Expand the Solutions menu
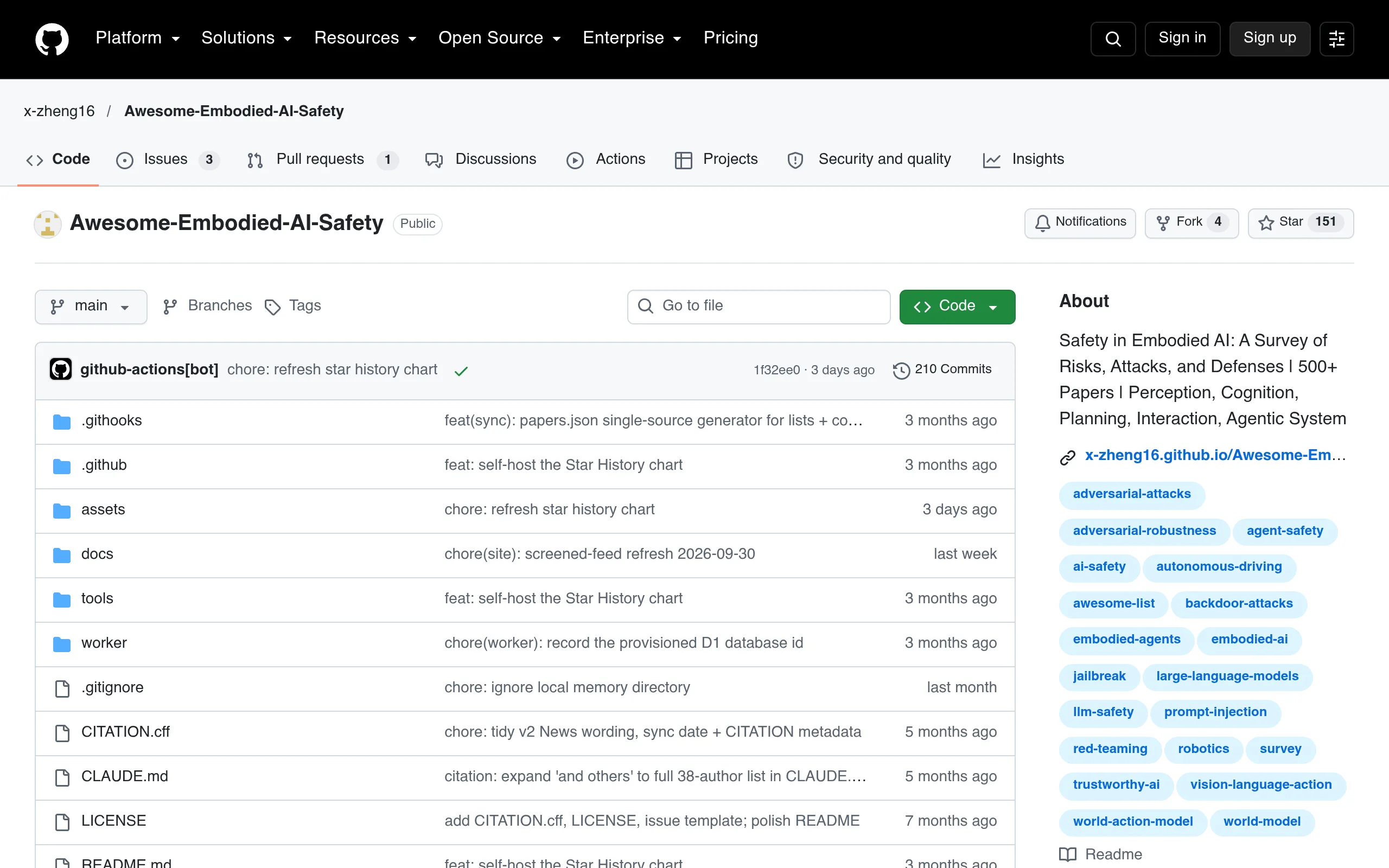 coord(247,38)
